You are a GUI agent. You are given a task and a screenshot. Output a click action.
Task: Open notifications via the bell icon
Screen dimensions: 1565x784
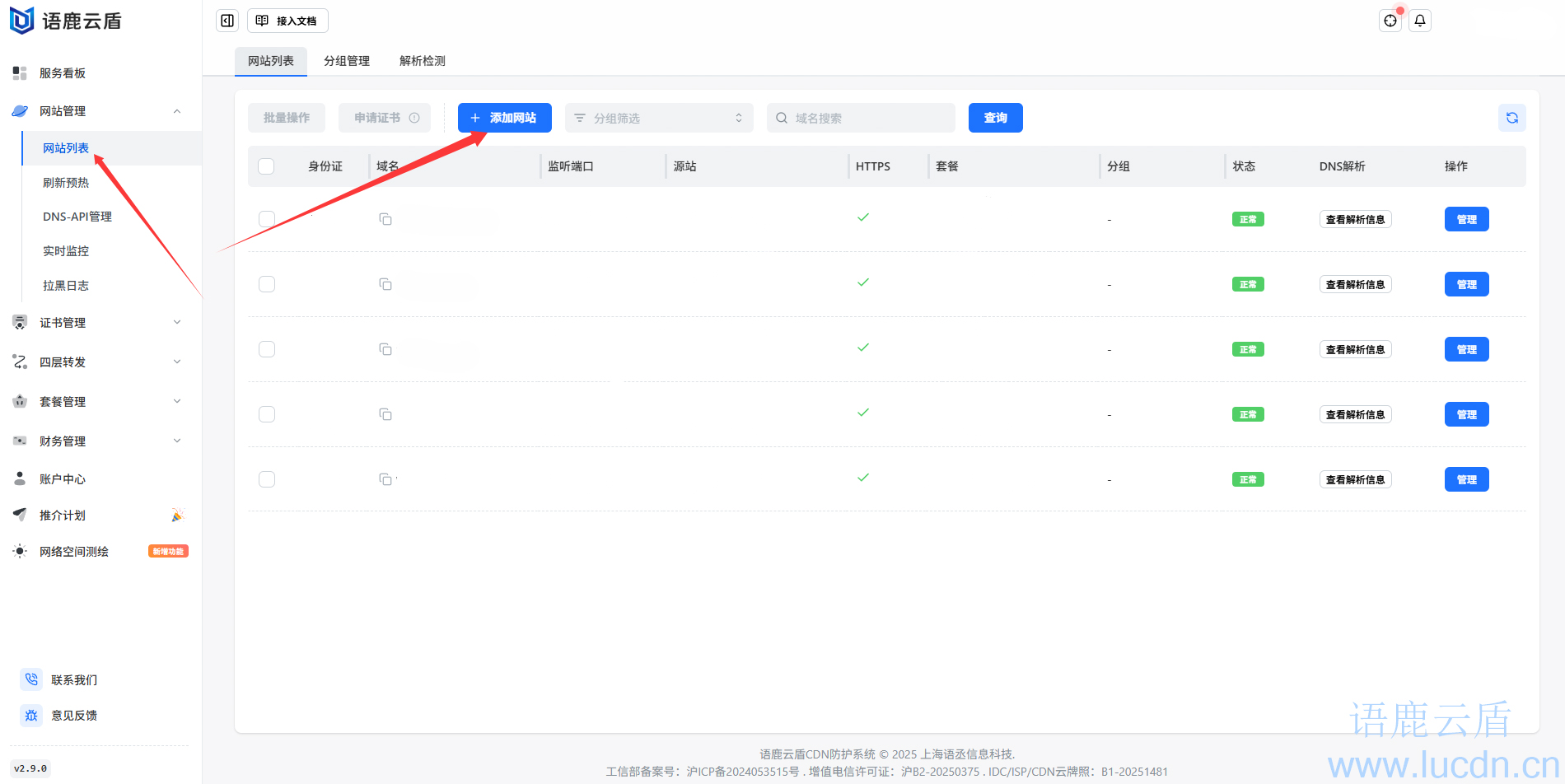tap(1419, 21)
